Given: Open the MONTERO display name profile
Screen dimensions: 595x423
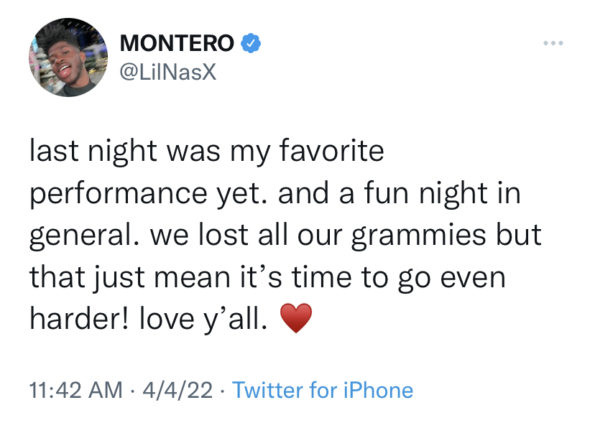Looking at the screenshot, I should point(177,43).
